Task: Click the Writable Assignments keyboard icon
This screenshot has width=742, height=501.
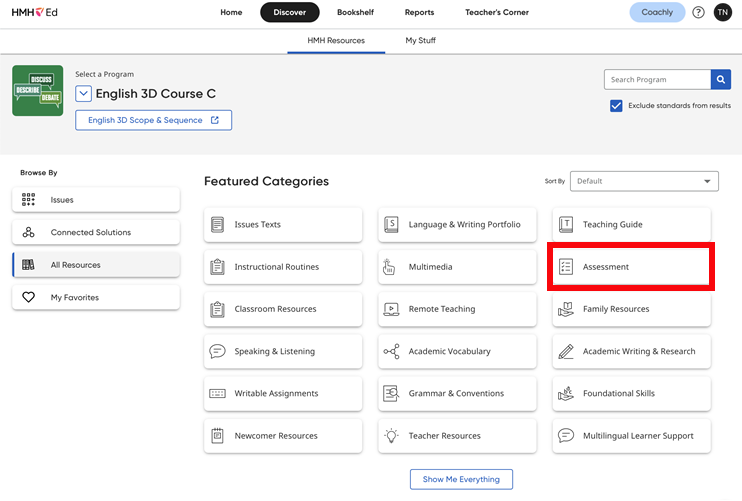Action: (x=217, y=394)
